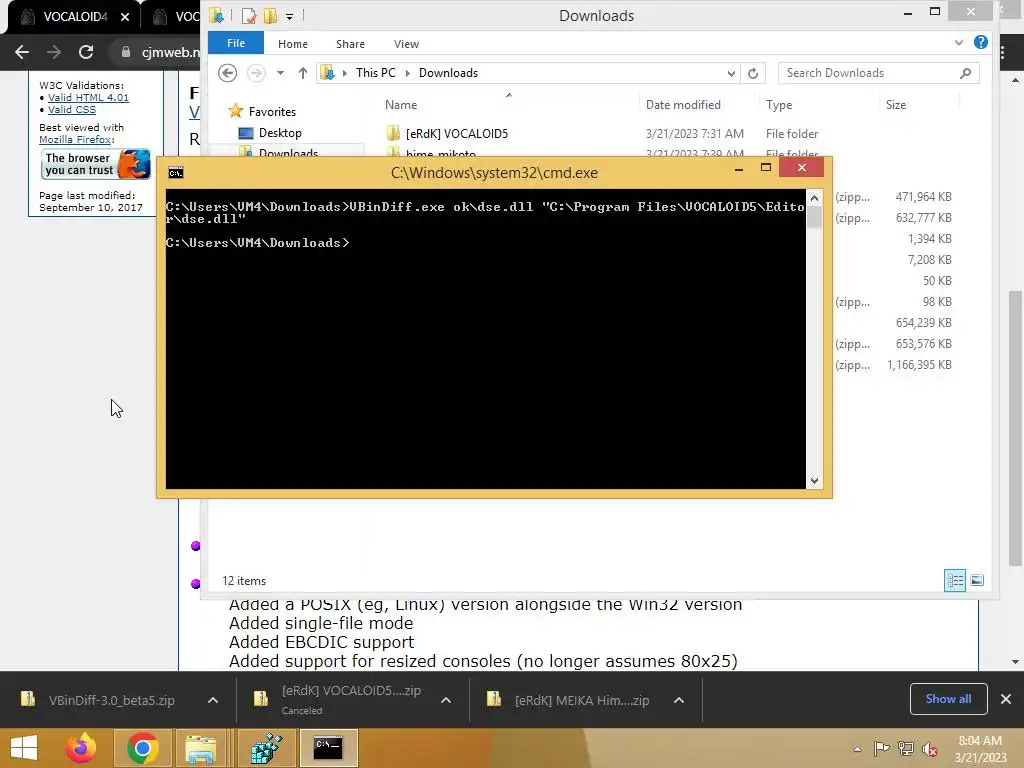Go up one folder level in Explorer
This screenshot has width=1024, height=768.
tap(302, 73)
